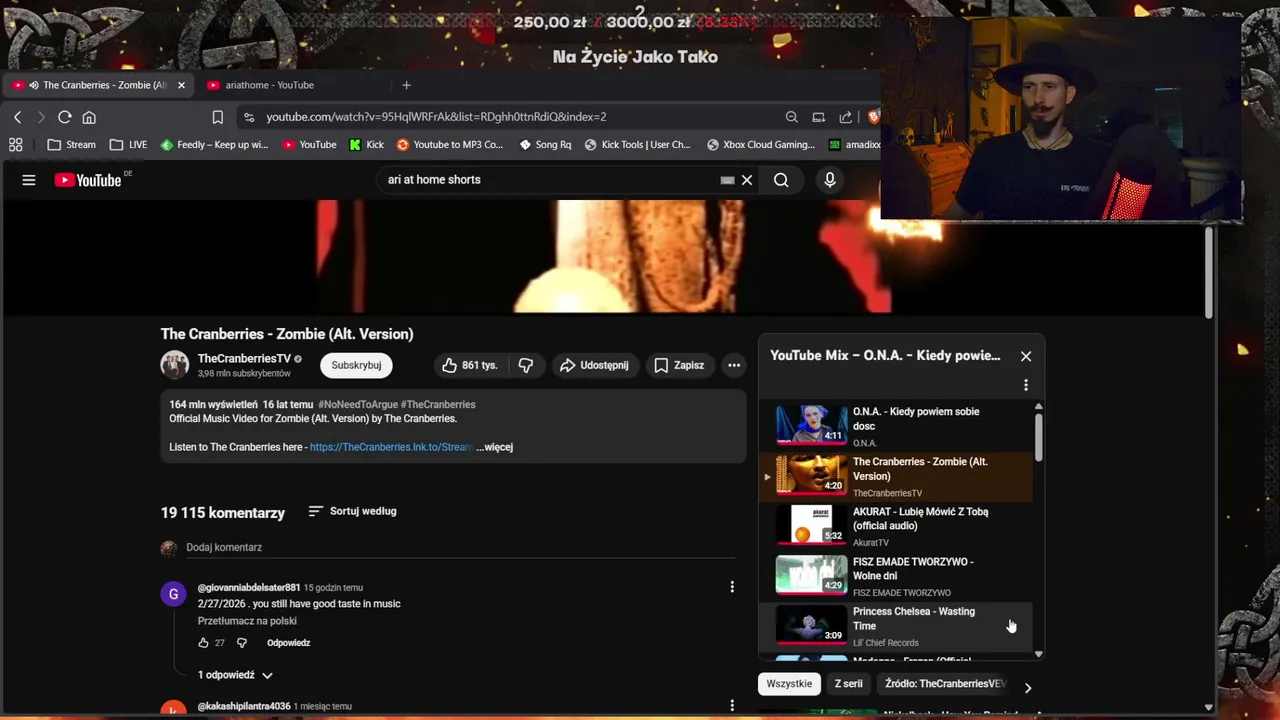Open the three-dot menu of the YouTube Mix playlist
Image resolution: width=1280 pixels, height=720 pixels.
pyautogui.click(x=1025, y=385)
